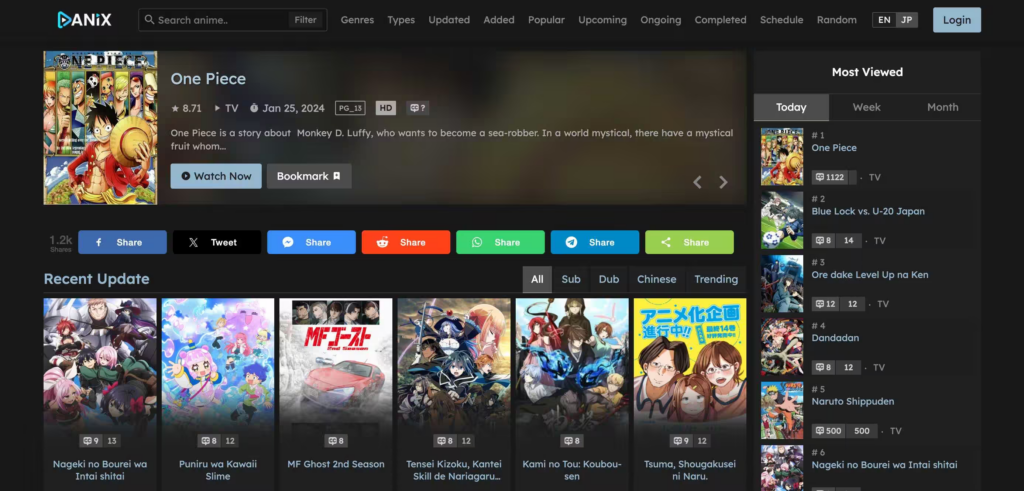Click the One Piece featured poster

click(101, 128)
